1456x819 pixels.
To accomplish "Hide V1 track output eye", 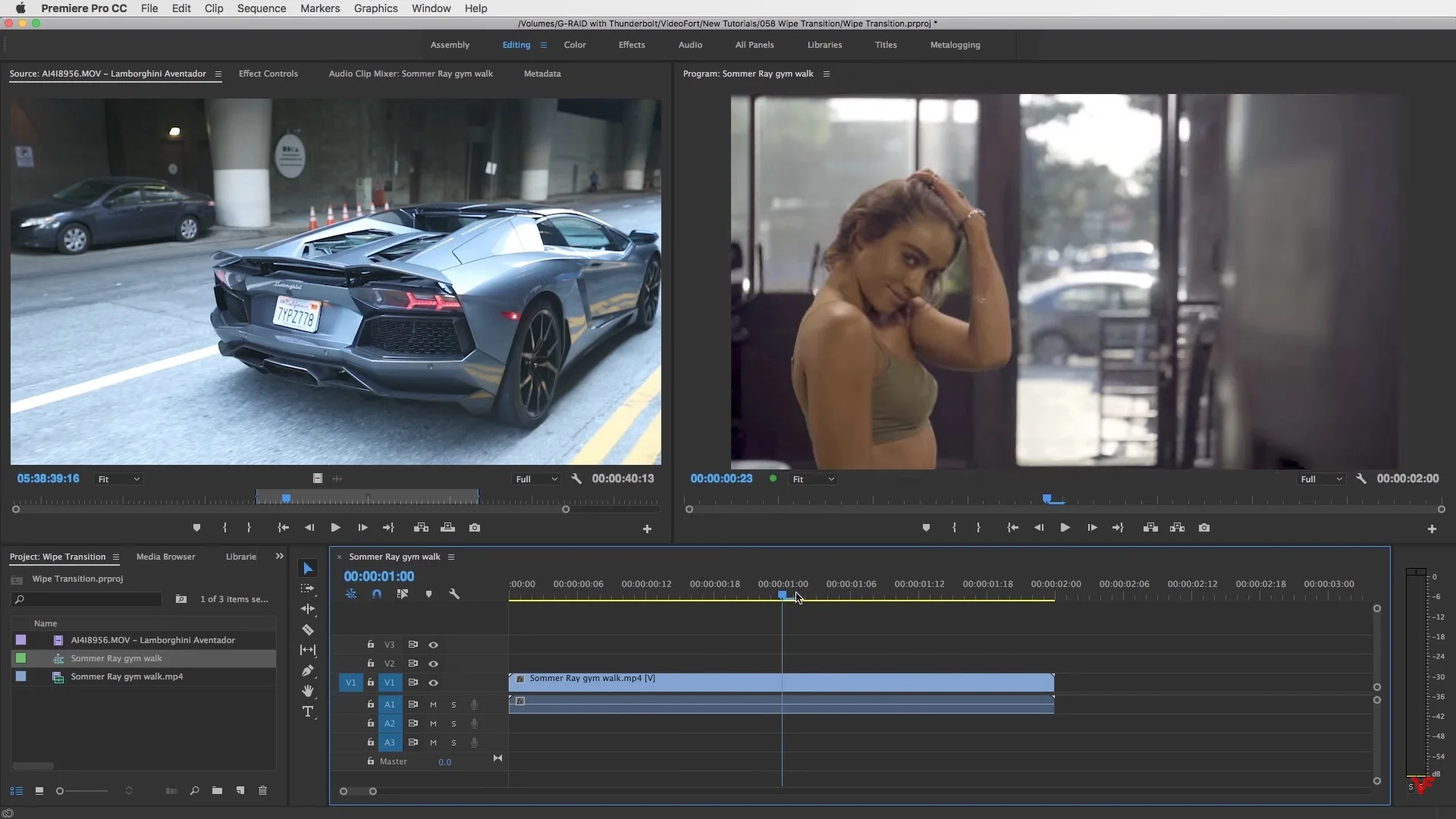I will [433, 682].
